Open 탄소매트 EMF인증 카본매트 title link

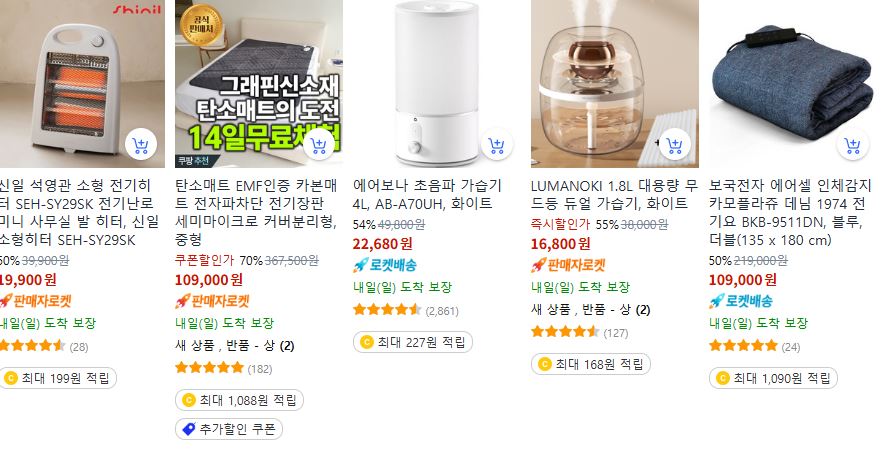[x=256, y=212]
